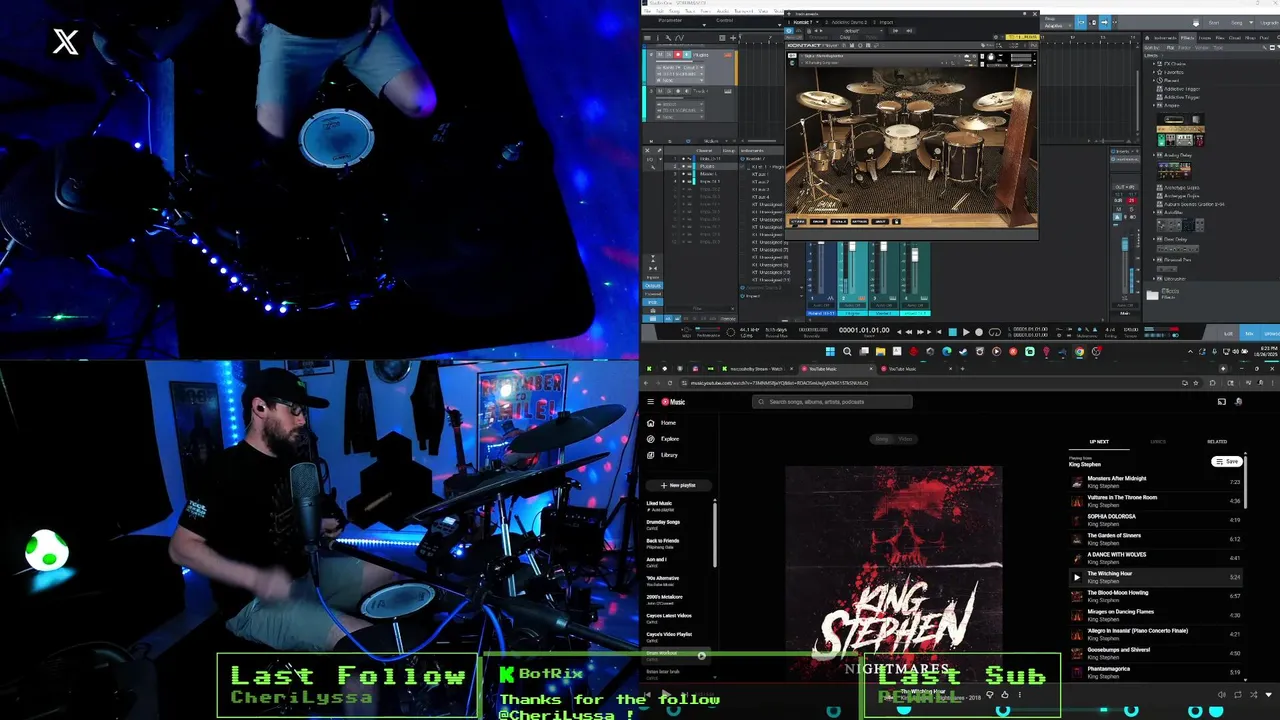Click the New playlist button
The width and height of the screenshot is (1280, 720).
pos(678,485)
